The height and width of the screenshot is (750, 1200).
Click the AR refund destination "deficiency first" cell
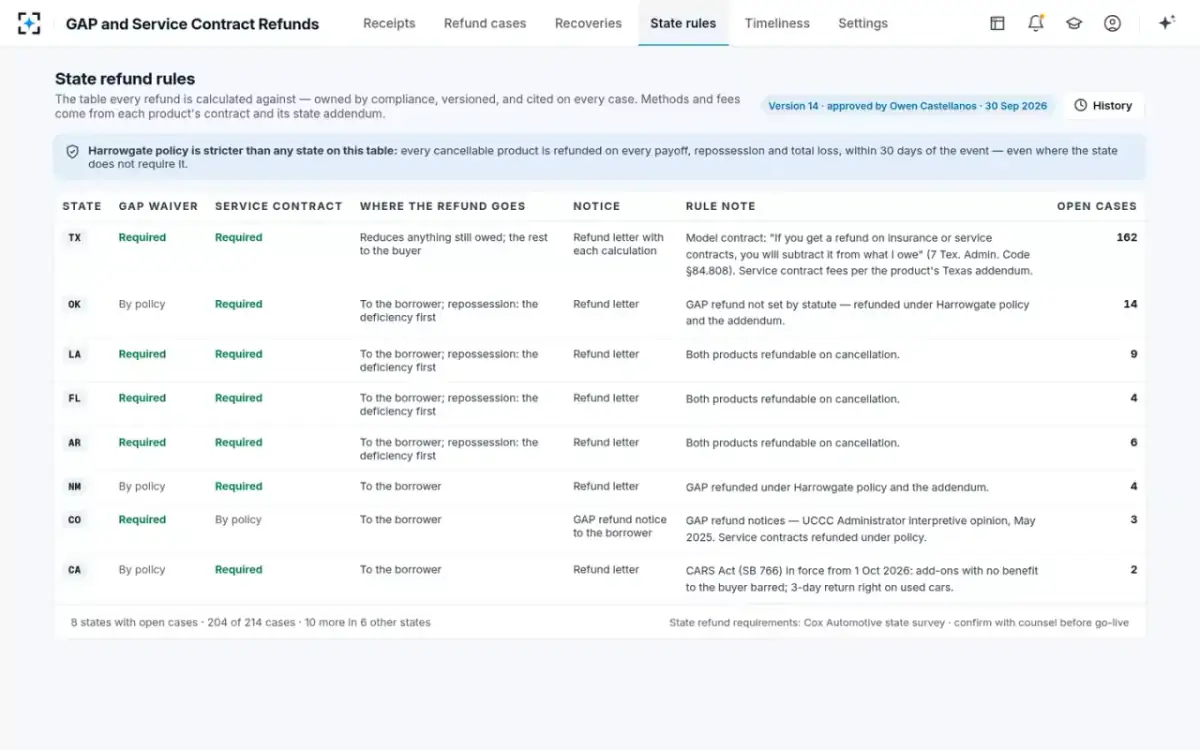(449, 448)
